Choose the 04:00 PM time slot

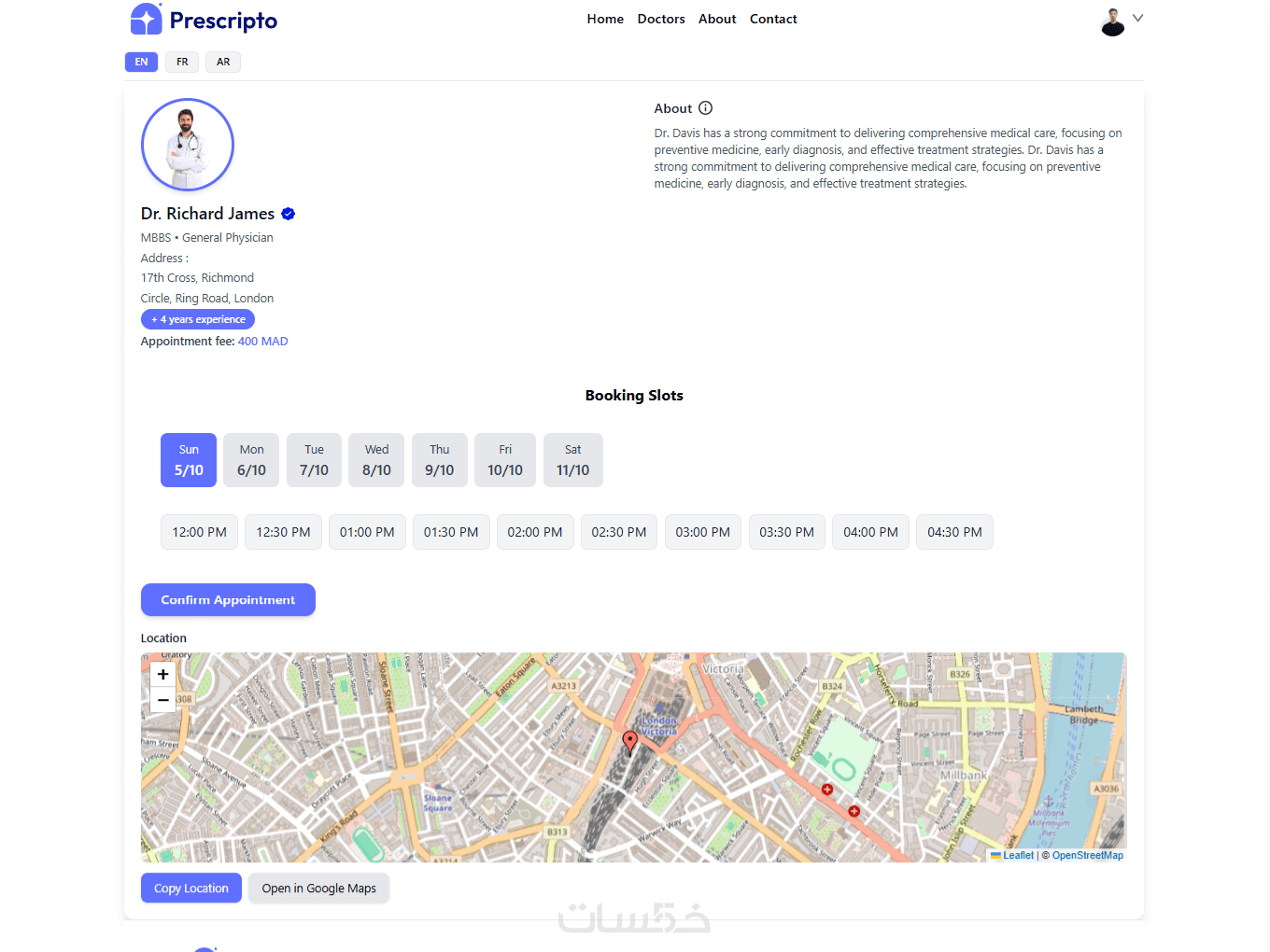tap(871, 532)
